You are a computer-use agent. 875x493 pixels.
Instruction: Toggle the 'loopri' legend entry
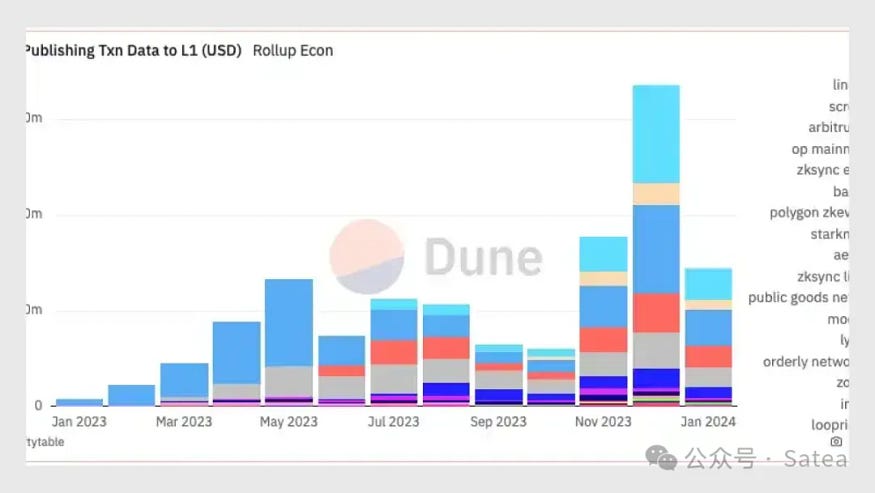pos(829,425)
